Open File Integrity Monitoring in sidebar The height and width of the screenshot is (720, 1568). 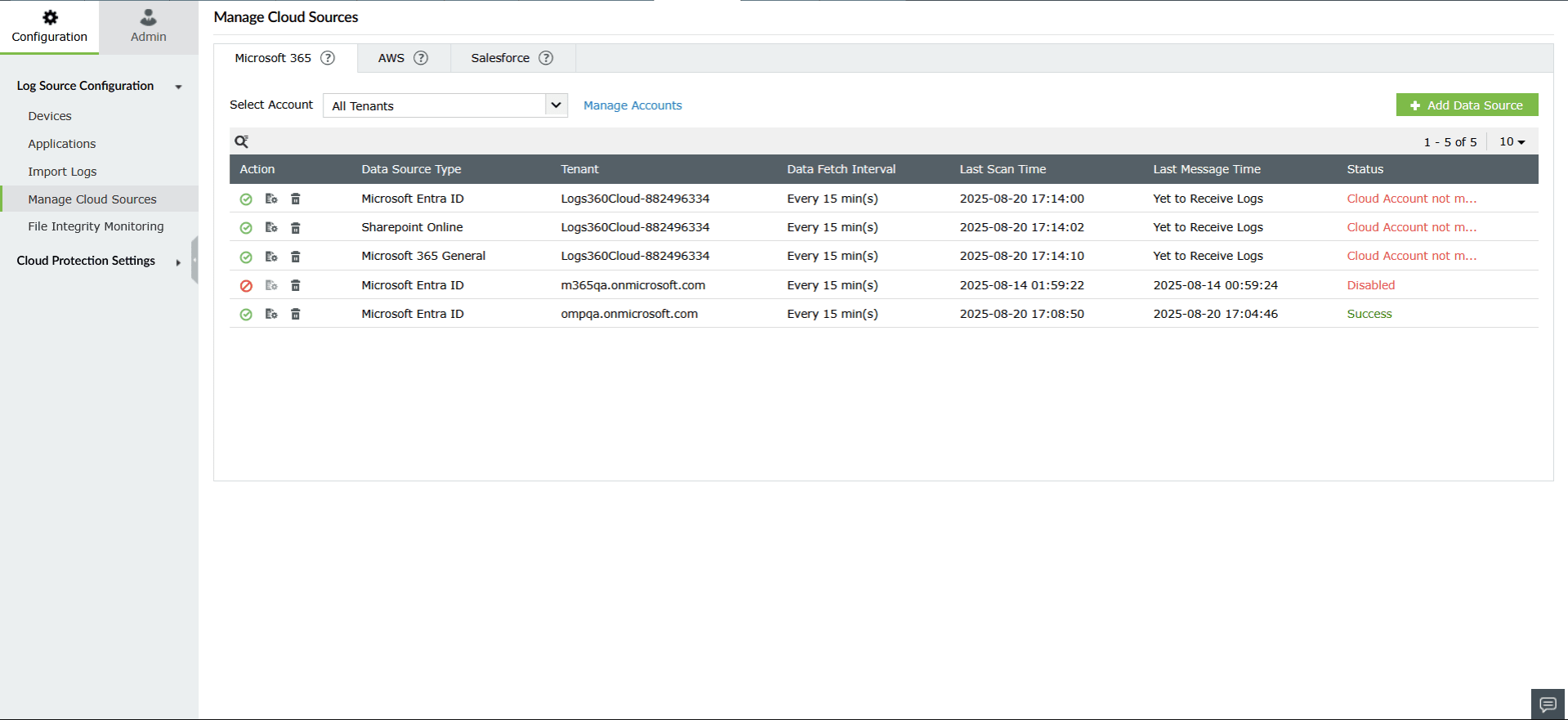96,226
